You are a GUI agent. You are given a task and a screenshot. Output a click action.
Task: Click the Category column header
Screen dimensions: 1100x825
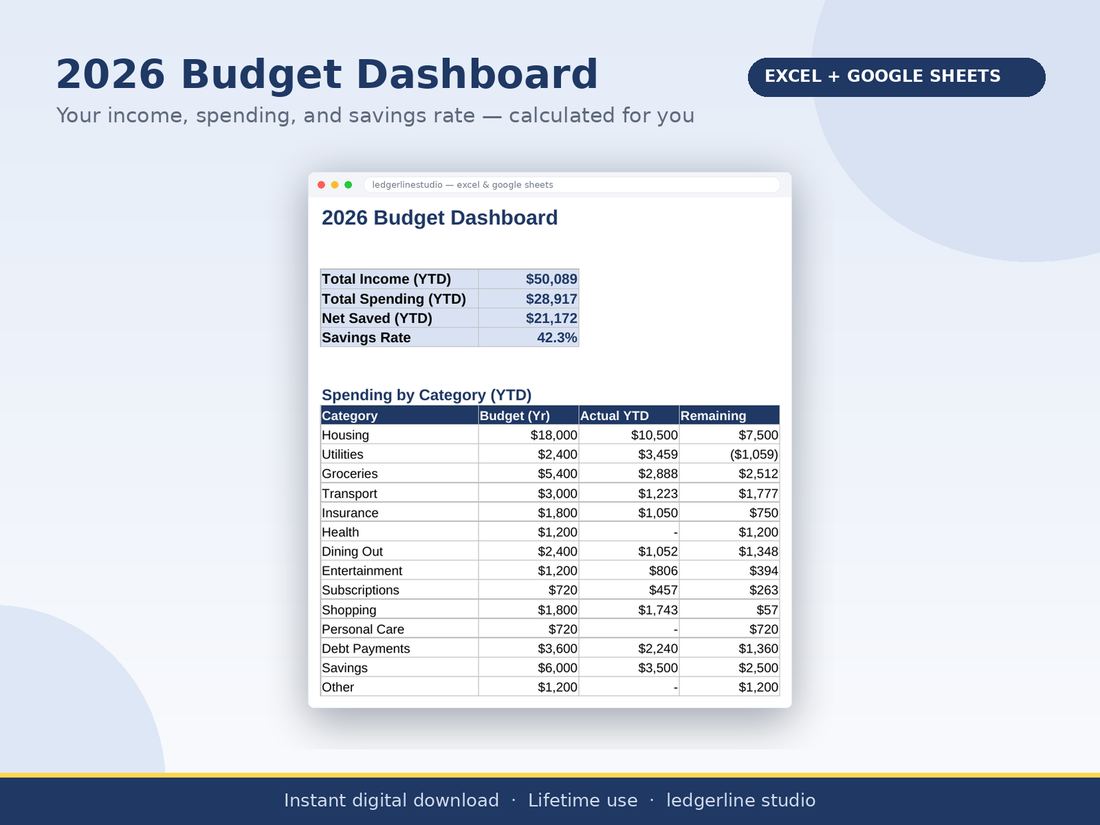[x=399, y=415]
